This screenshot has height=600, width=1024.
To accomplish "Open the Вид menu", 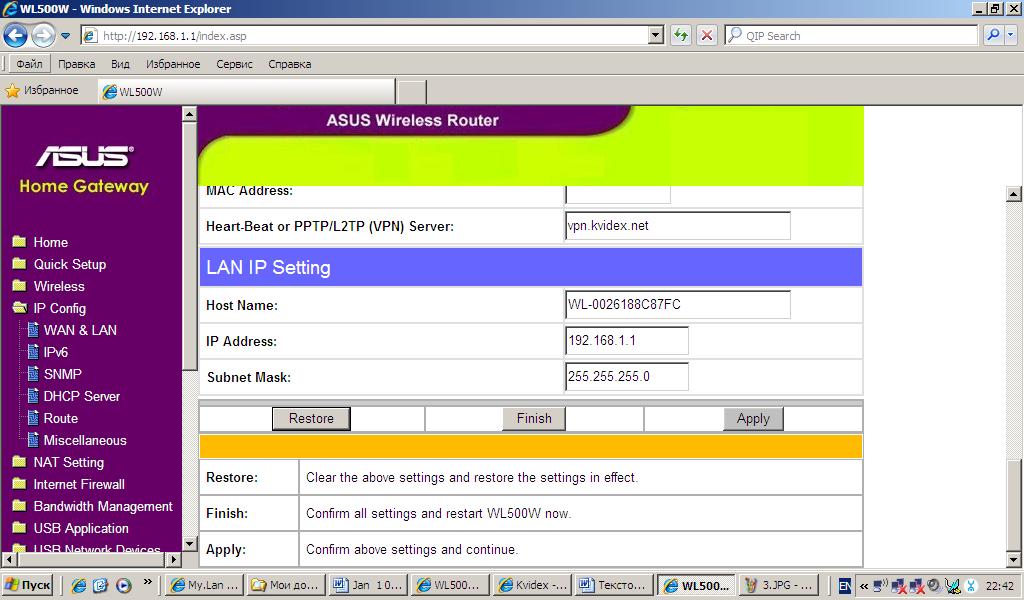I will (120, 64).
